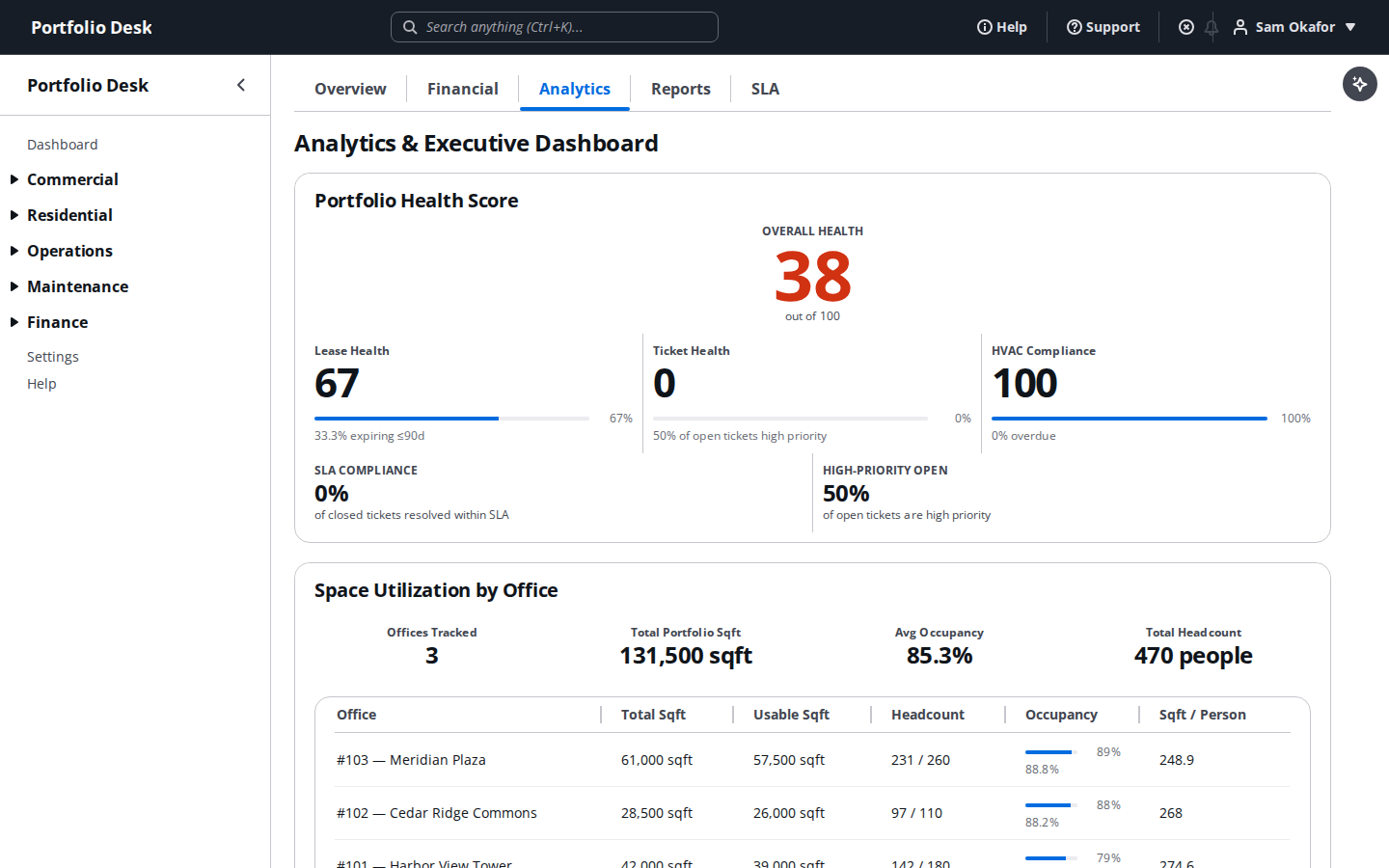
Task: Click the Lease Health progress bar
Action: [451, 419]
